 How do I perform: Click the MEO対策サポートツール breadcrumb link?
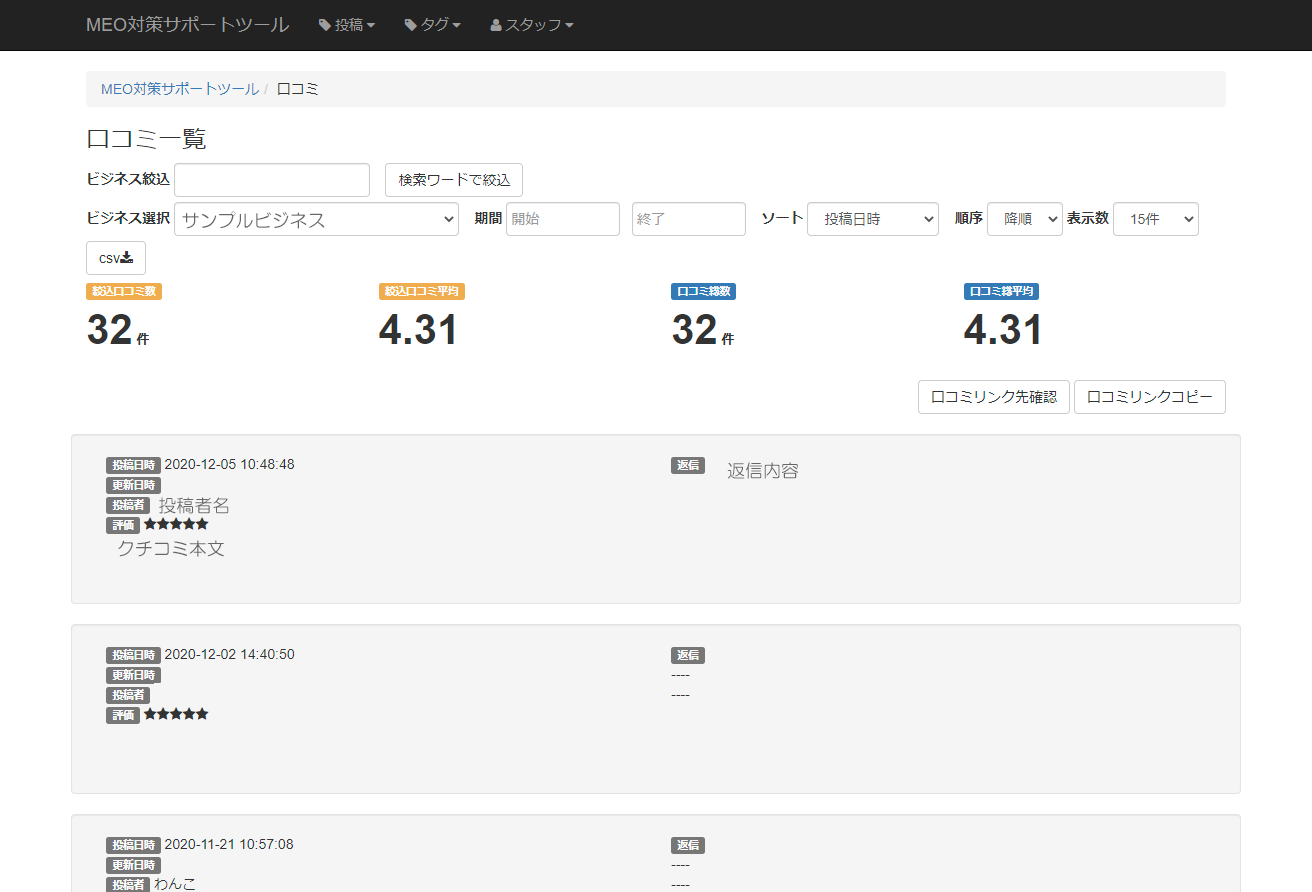[x=180, y=89]
